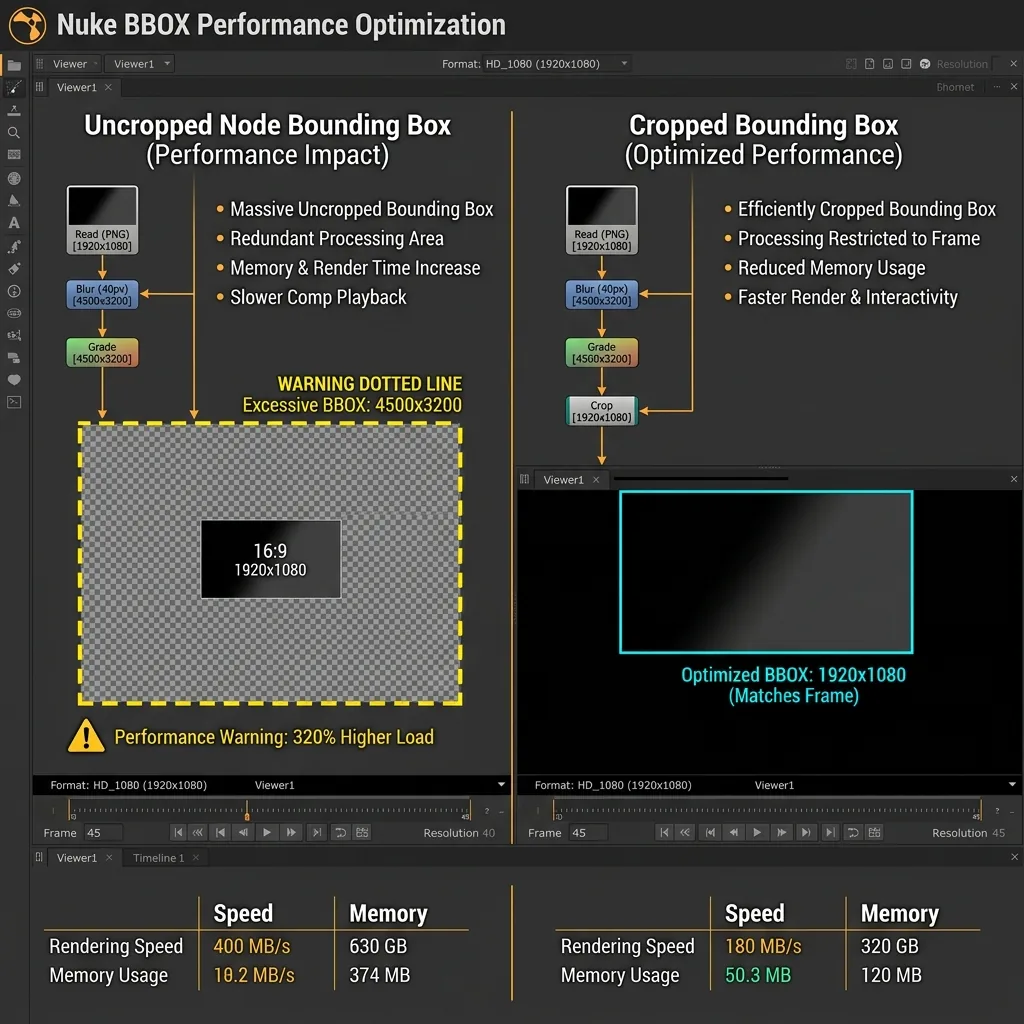The image size is (1024, 1024).
Task: Click '400 MB/s' rendering speed value
Action: coord(251,946)
